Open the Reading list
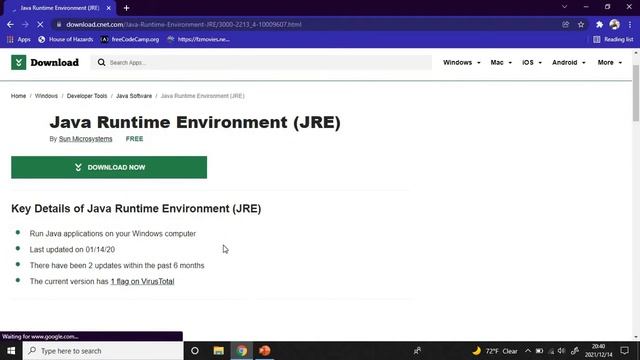The image size is (640, 360). point(613,40)
